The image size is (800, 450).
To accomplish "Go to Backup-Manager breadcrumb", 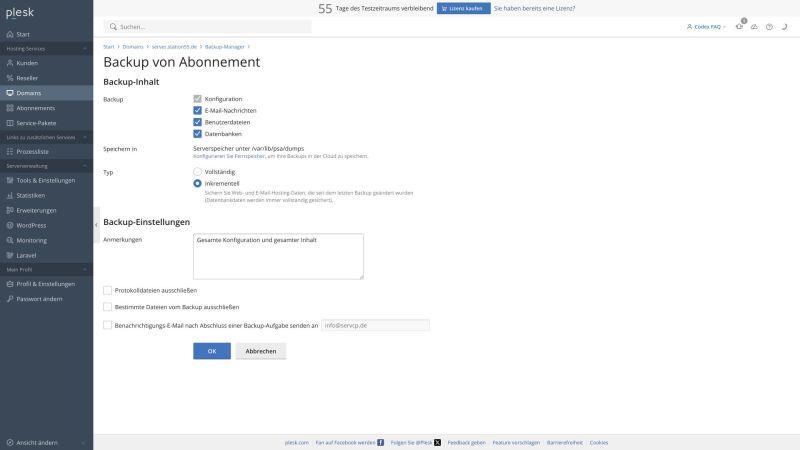I will pyautogui.click(x=224, y=46).
